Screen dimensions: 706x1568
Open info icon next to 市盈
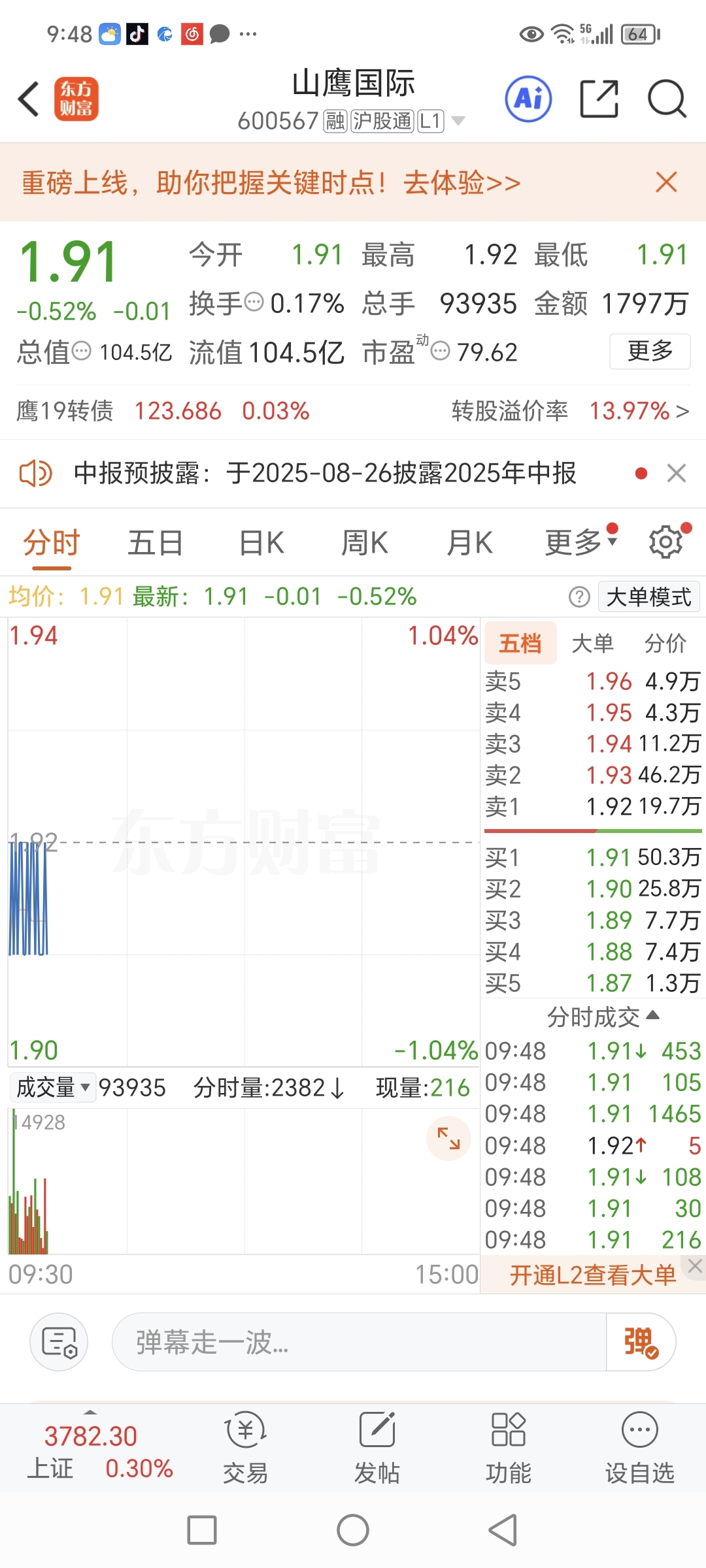(x=441, y=351)
